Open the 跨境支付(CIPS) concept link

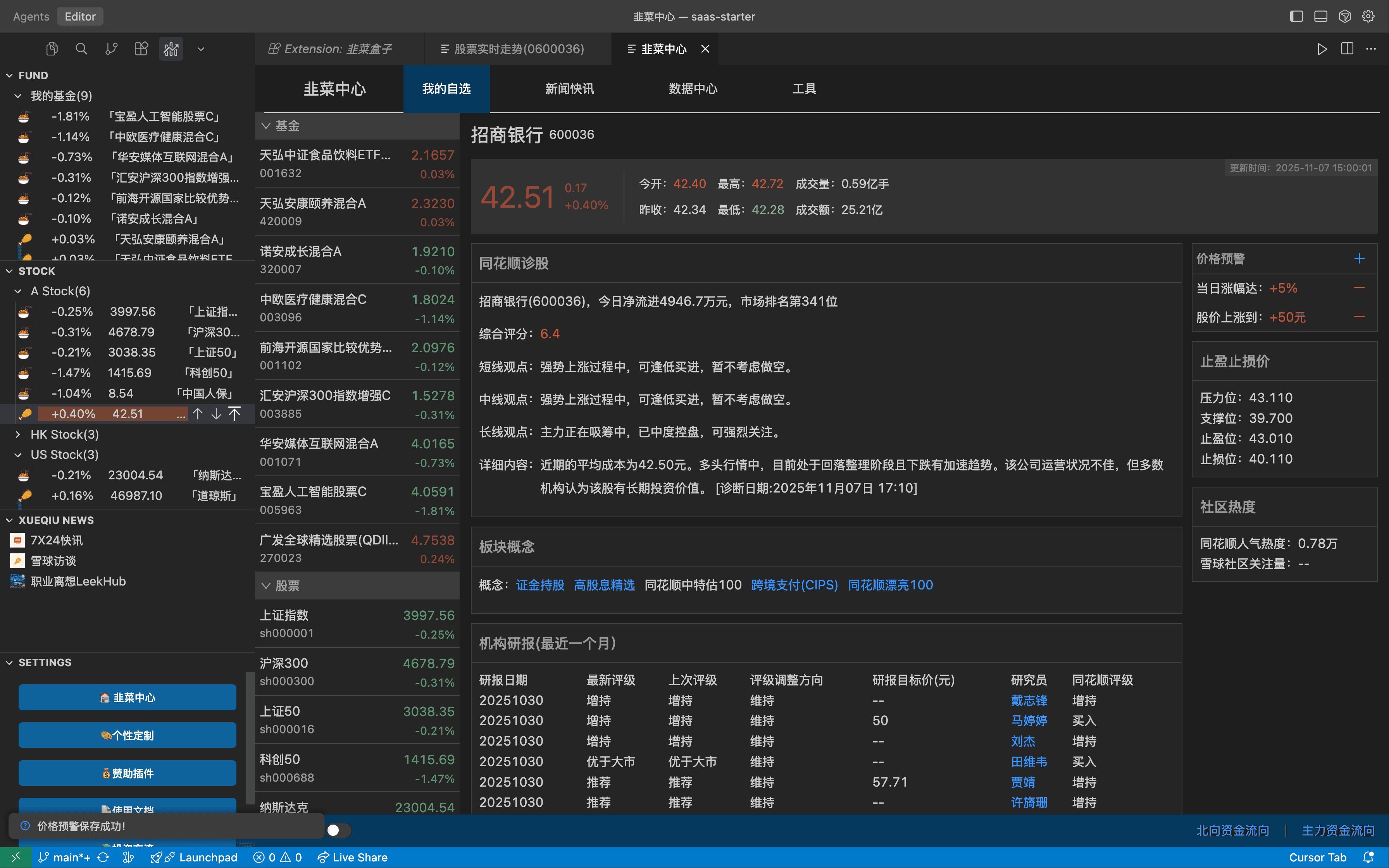click(794, 584)
